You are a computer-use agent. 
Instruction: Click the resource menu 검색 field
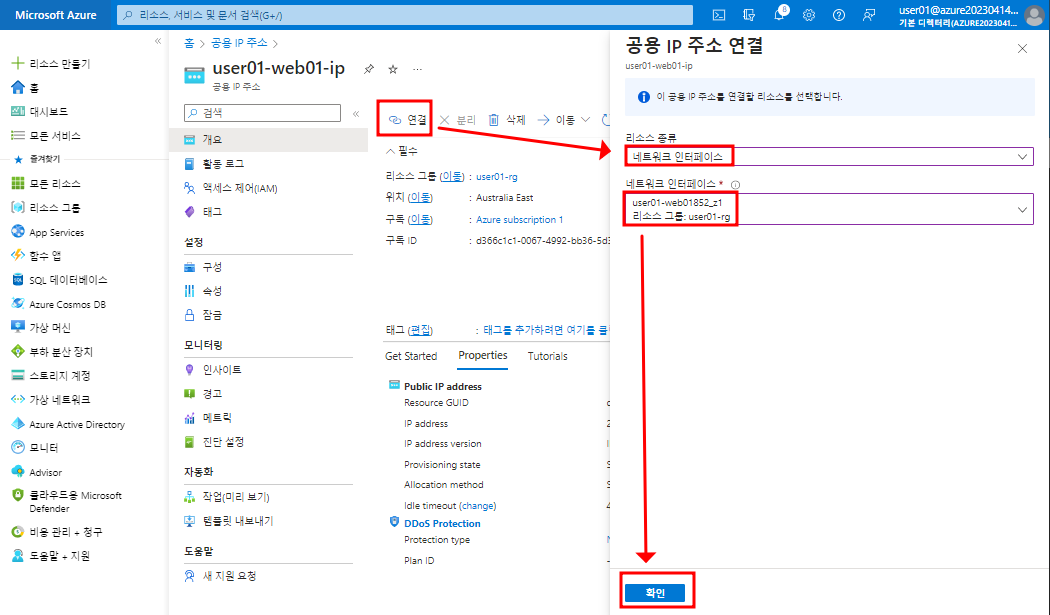click(x=262, y=113)
